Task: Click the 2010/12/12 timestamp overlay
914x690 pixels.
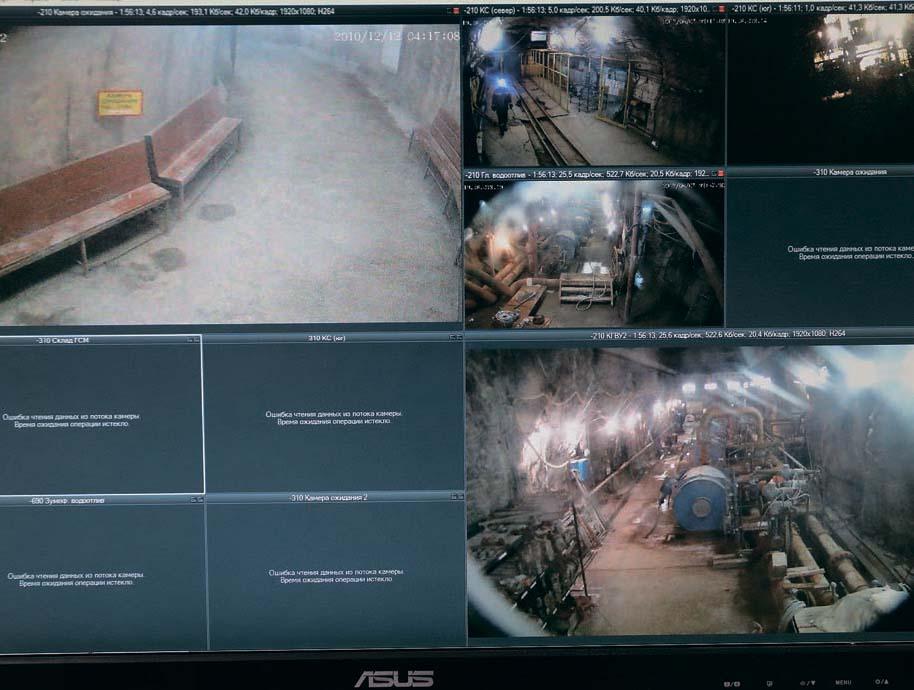Action: tap(396, 35)
